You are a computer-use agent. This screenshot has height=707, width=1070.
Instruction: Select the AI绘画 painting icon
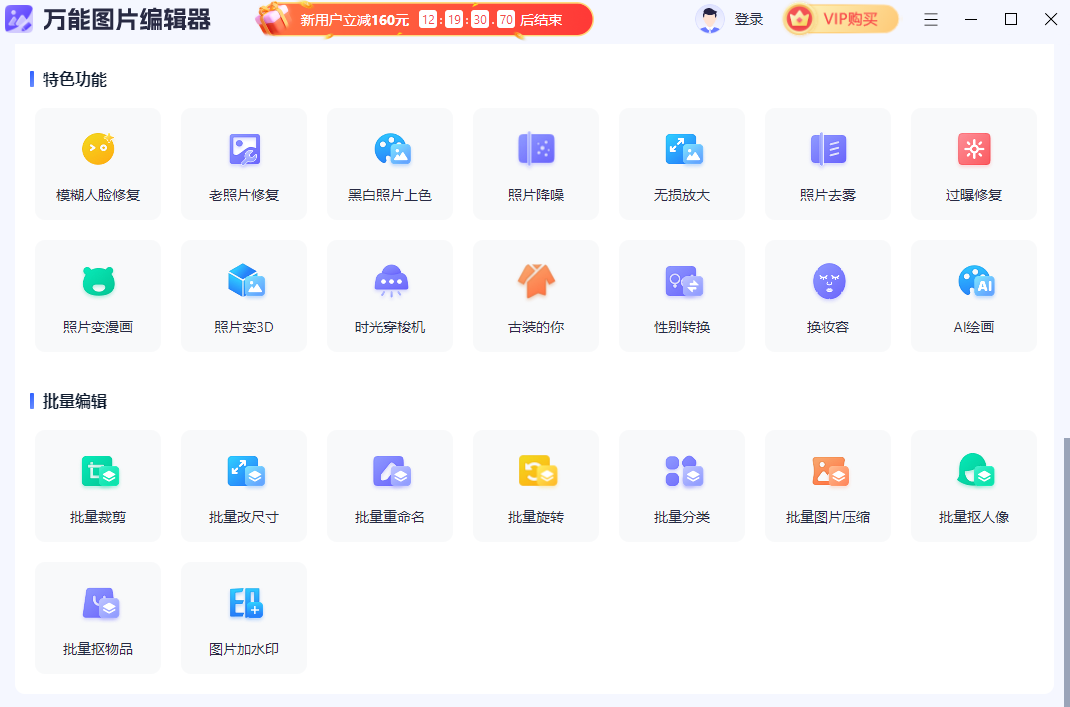(x=974, y=295)
